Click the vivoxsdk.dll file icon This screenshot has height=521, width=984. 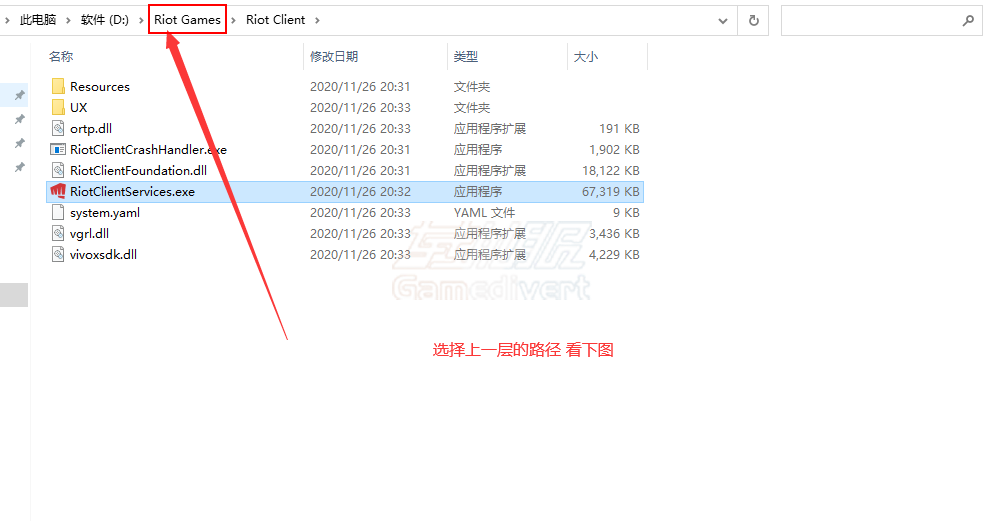[x=58, y=255]
